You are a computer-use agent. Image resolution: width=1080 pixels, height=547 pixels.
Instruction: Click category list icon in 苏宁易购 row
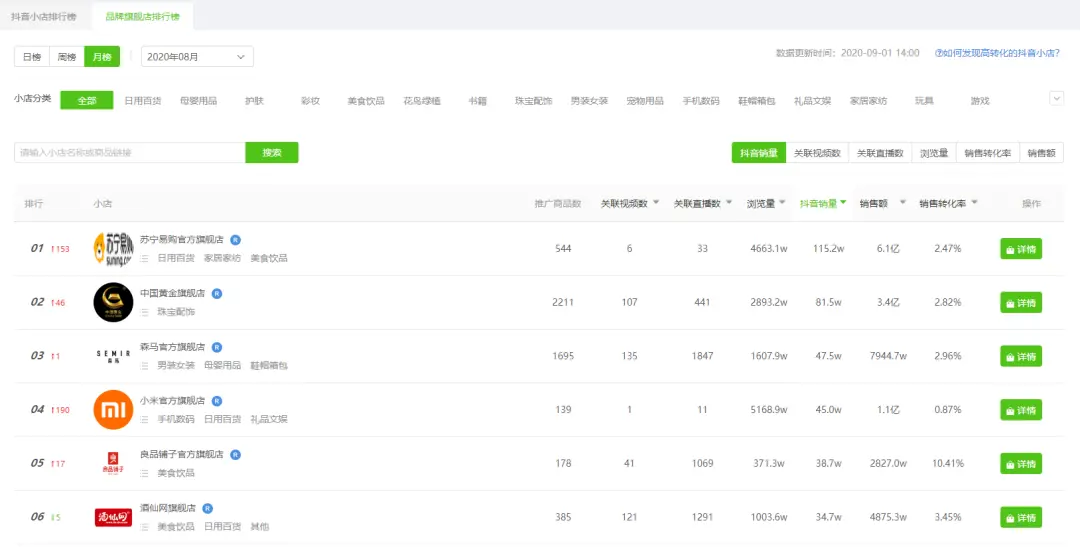tap(145, 258)
